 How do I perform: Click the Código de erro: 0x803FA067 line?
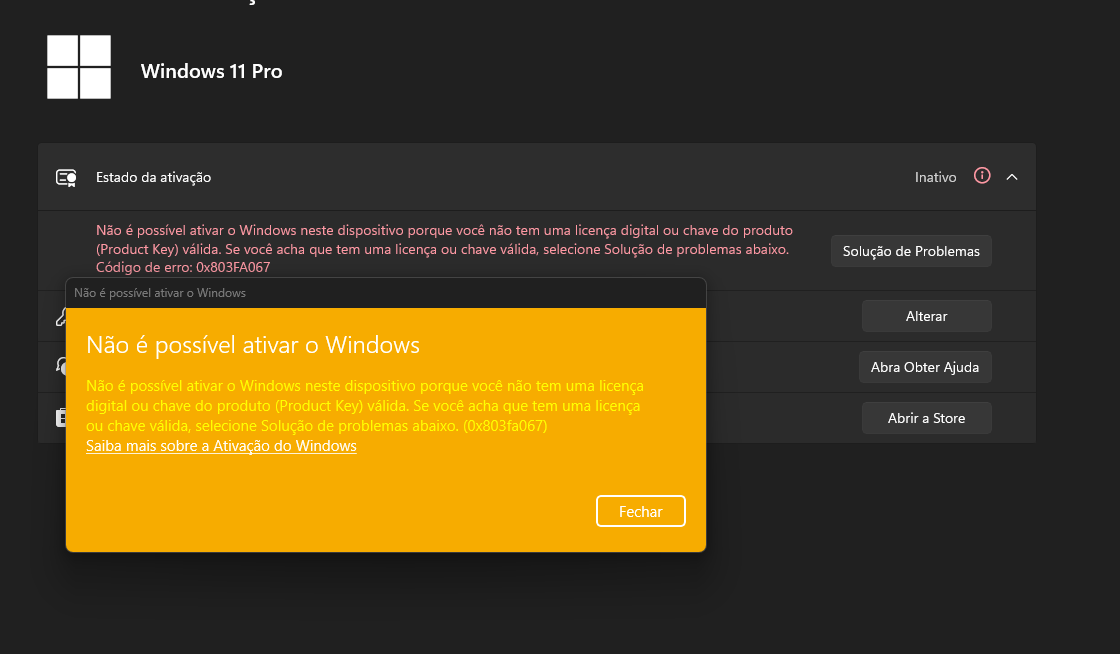coord(183,267)
